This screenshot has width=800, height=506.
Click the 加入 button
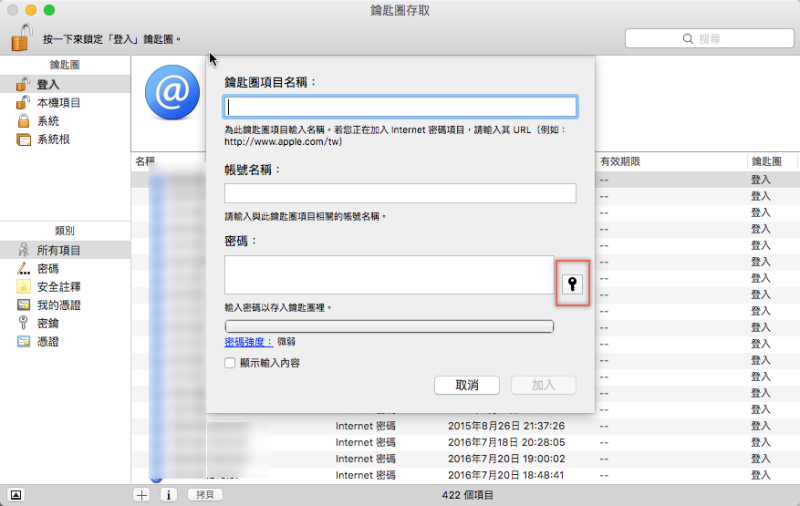(544, 385)
